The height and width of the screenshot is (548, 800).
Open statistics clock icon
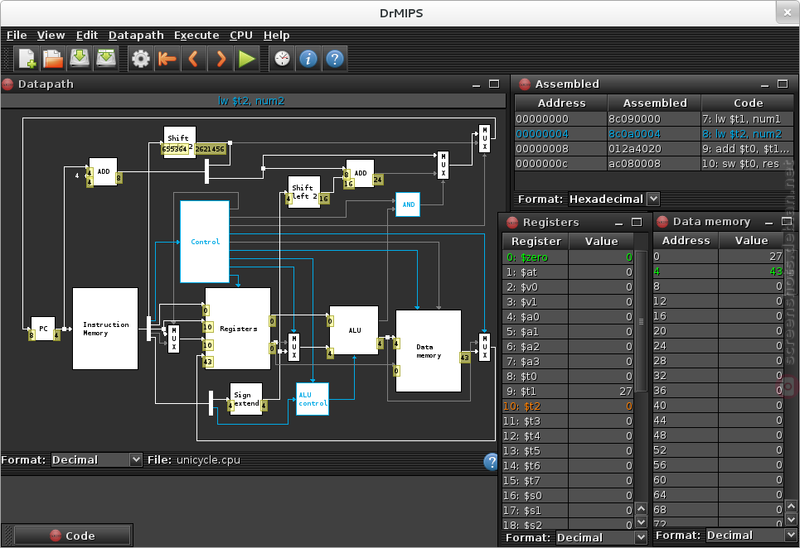tap(282, 59)
